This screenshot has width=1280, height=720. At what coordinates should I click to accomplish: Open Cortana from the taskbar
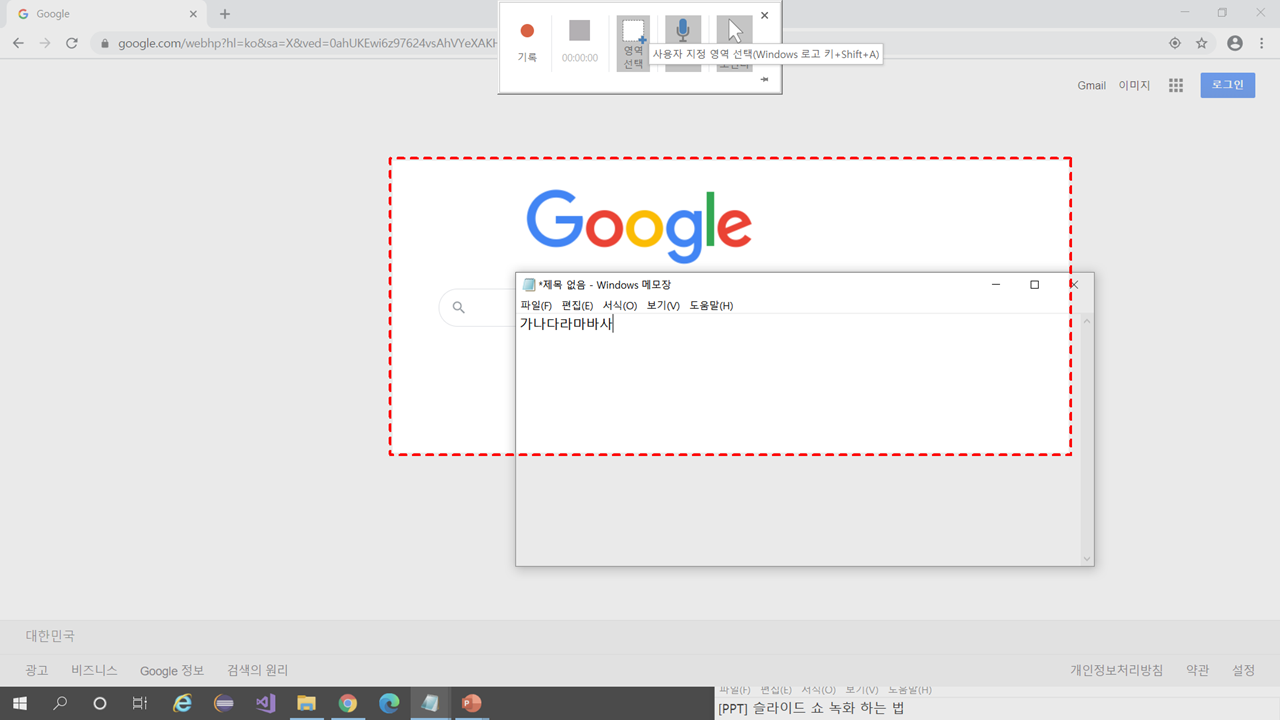pyautogui.click(x=100, y=703)
